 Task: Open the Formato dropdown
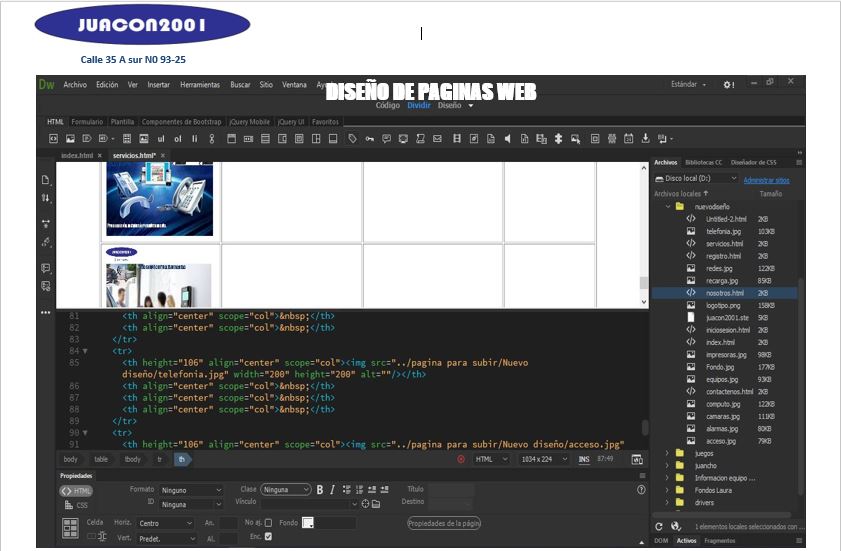[191, 490]
